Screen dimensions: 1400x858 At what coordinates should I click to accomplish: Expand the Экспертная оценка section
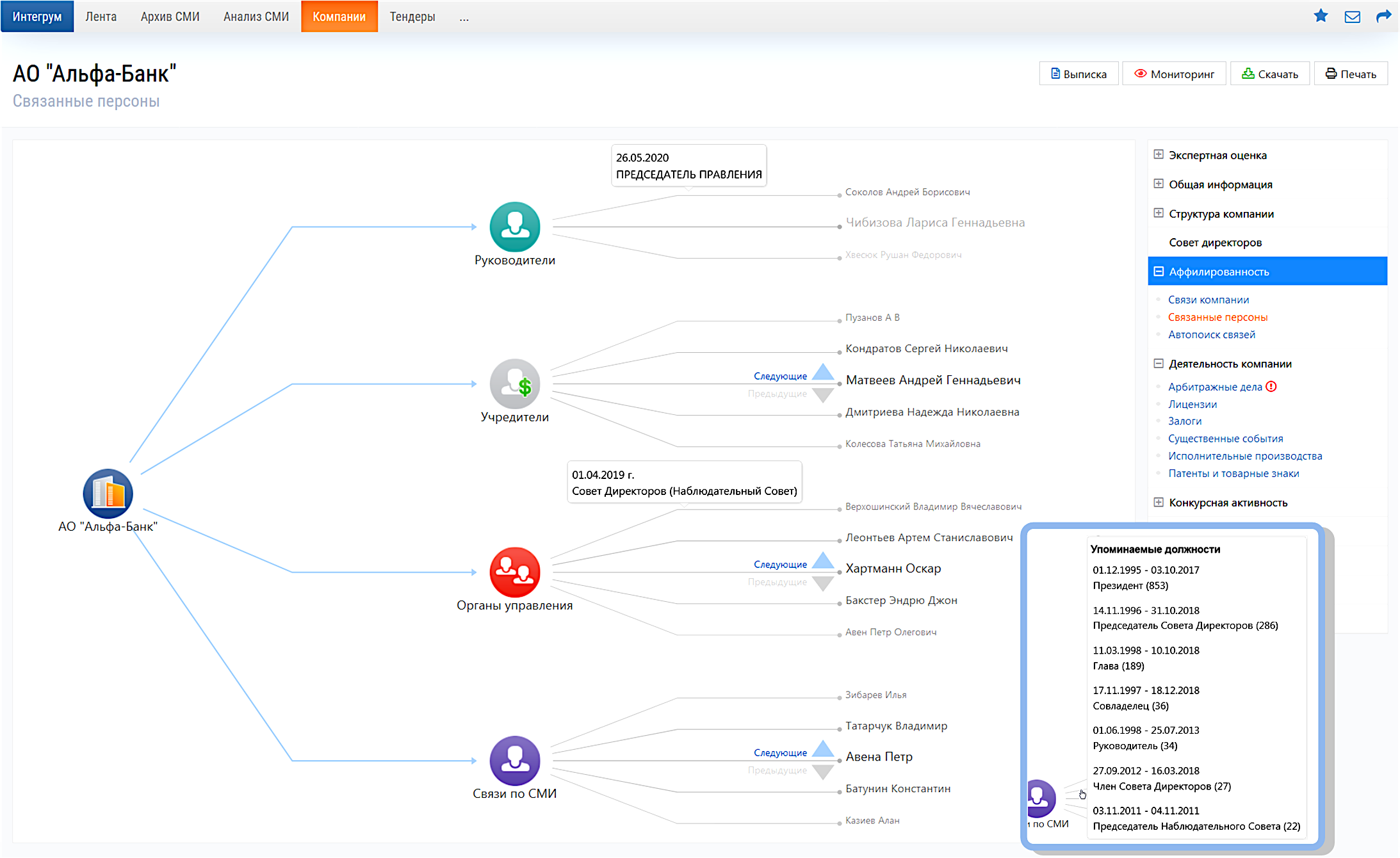1159,154
